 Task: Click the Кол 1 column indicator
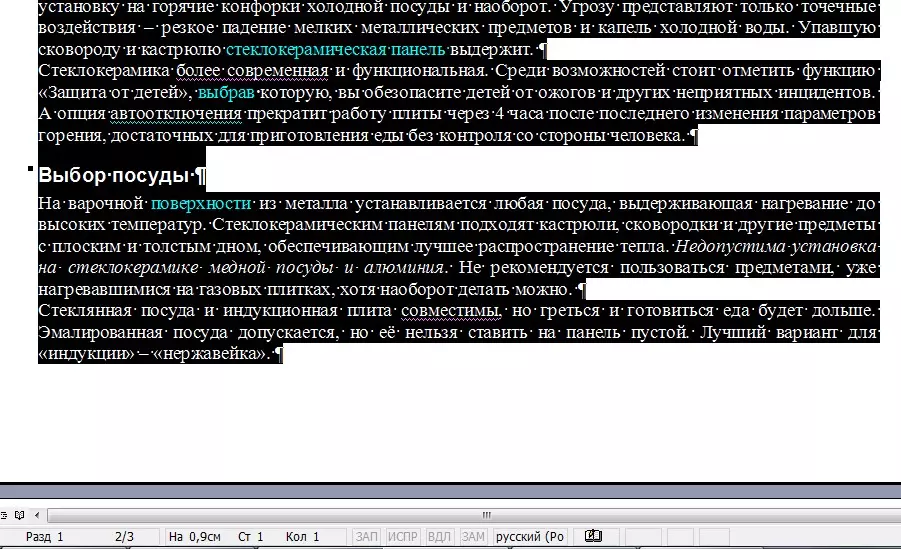(x=302, y=536)
